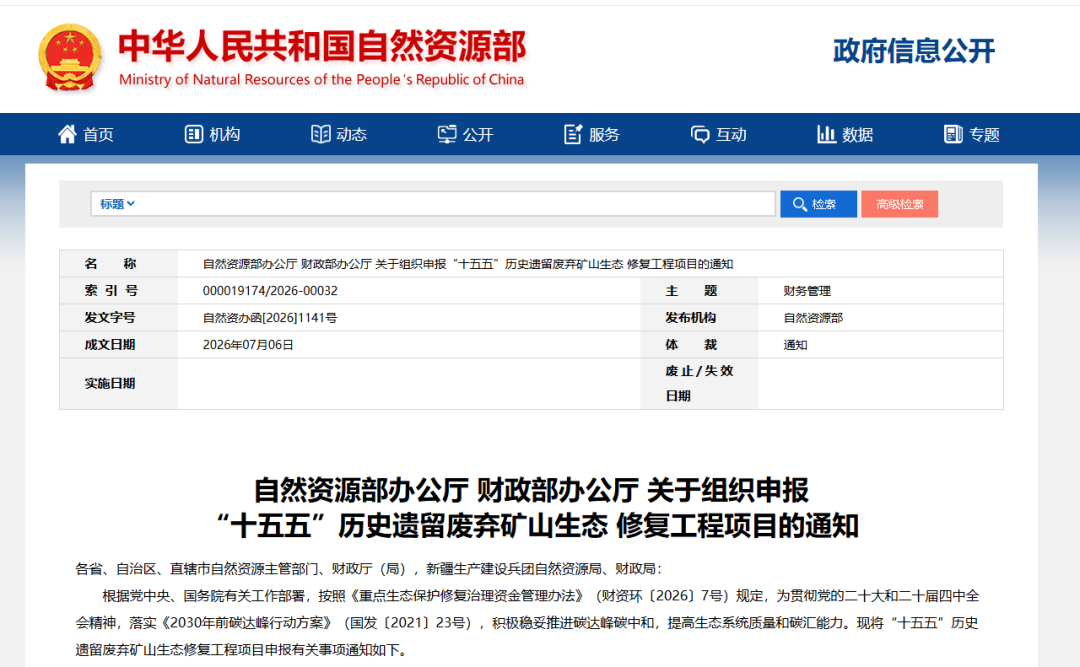The height and width of the screenshot is (667, 1080).
Task: Click the 废止/失效日期 label
Action: point(699,383)
